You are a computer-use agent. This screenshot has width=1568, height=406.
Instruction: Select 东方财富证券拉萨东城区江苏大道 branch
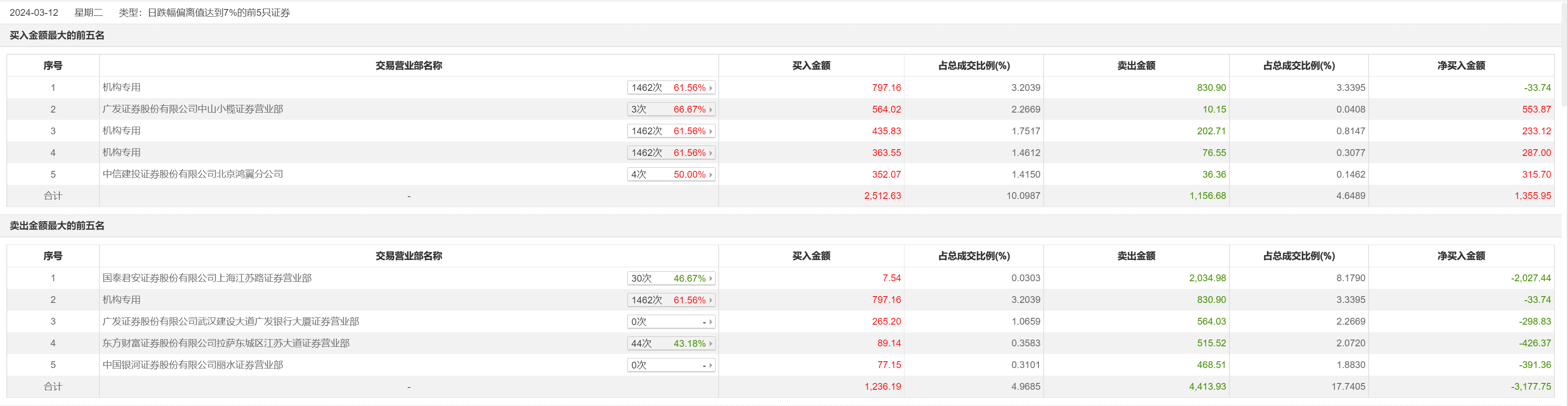tap(225, 343)
